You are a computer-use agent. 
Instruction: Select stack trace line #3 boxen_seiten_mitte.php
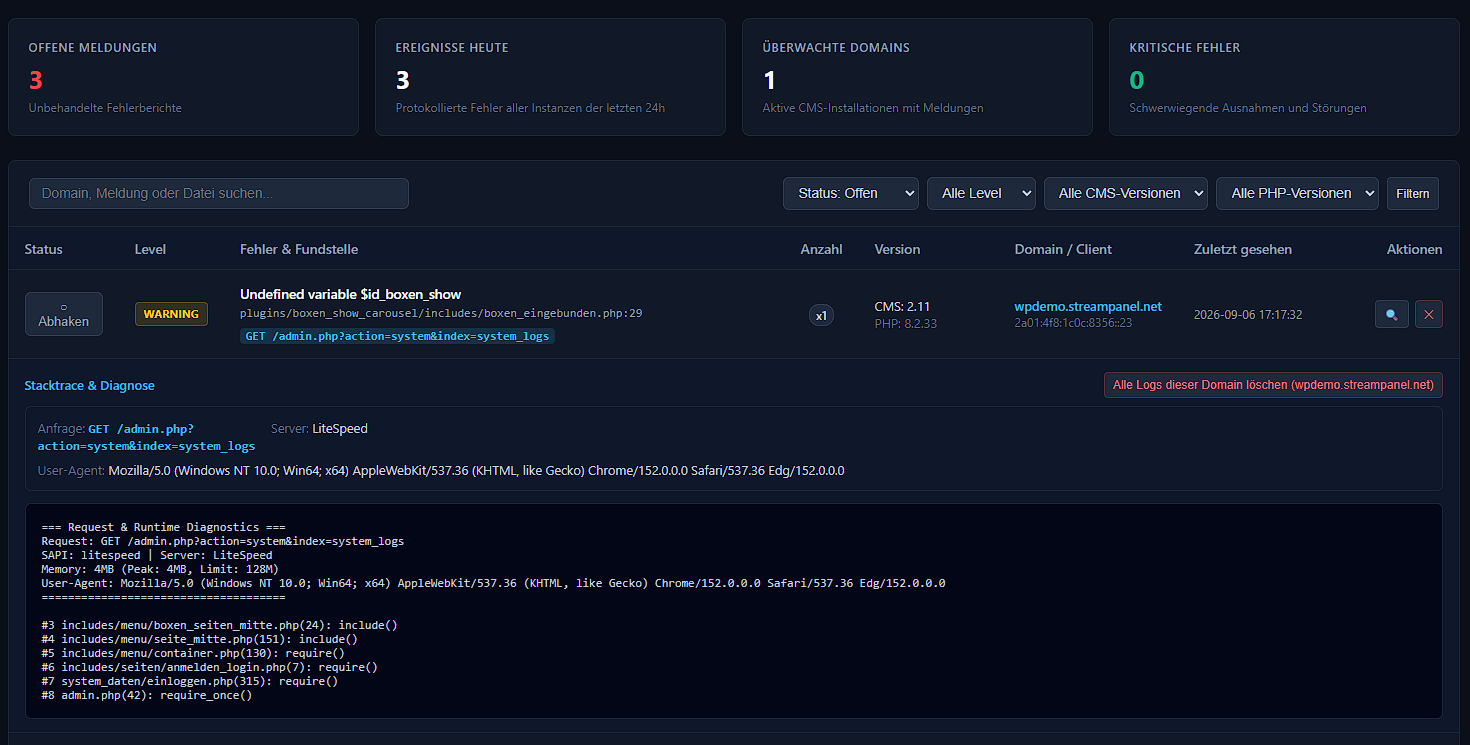tap(220, 625)
